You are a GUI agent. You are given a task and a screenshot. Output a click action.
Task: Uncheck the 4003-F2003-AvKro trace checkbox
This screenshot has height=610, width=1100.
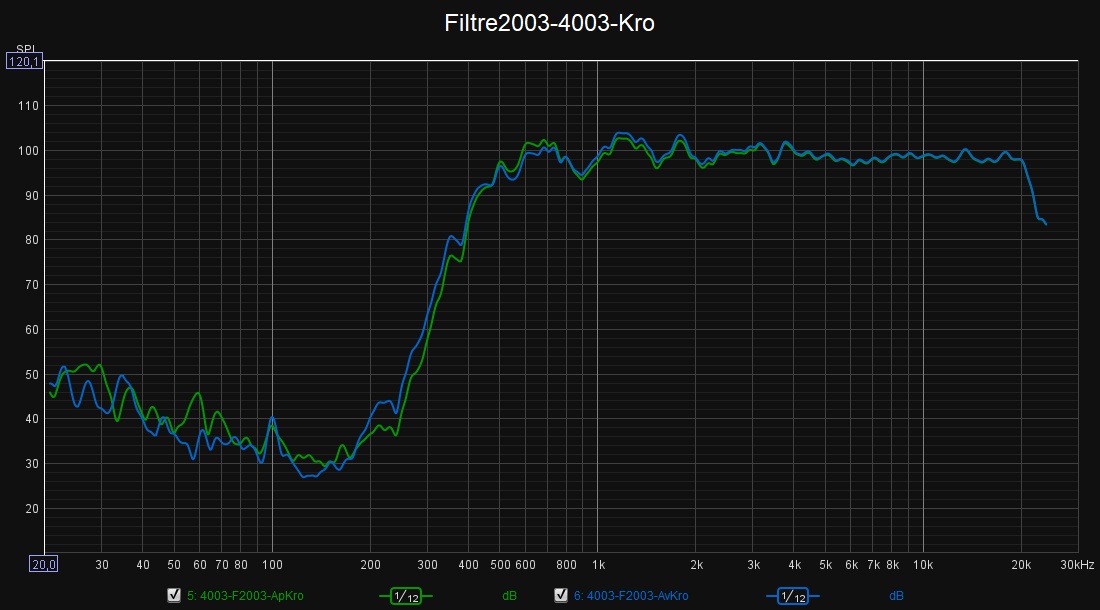click(561, 596)
